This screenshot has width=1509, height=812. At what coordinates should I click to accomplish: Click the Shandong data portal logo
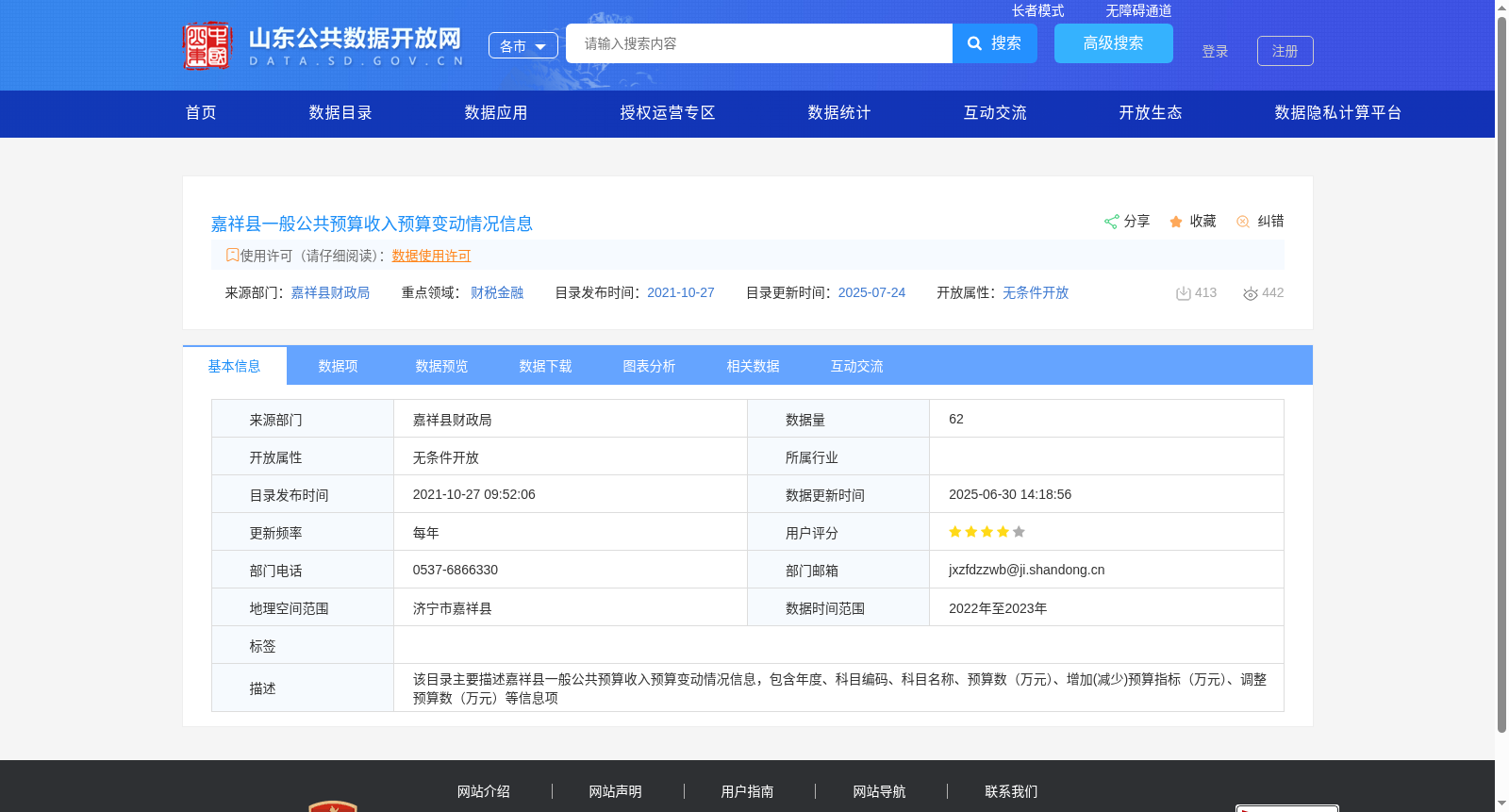(323, 45)
